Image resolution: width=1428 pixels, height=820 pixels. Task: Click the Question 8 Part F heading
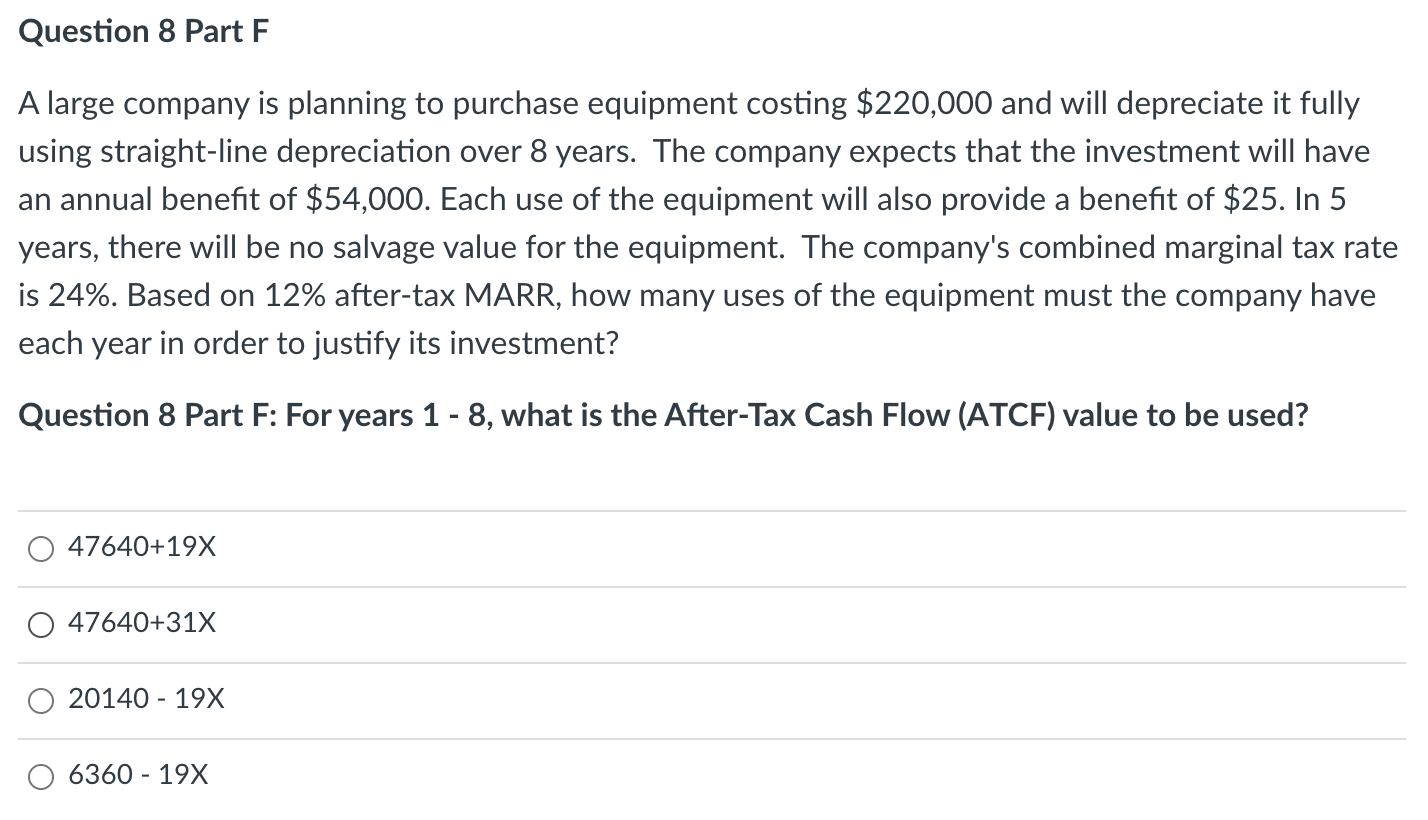point(143,30)
